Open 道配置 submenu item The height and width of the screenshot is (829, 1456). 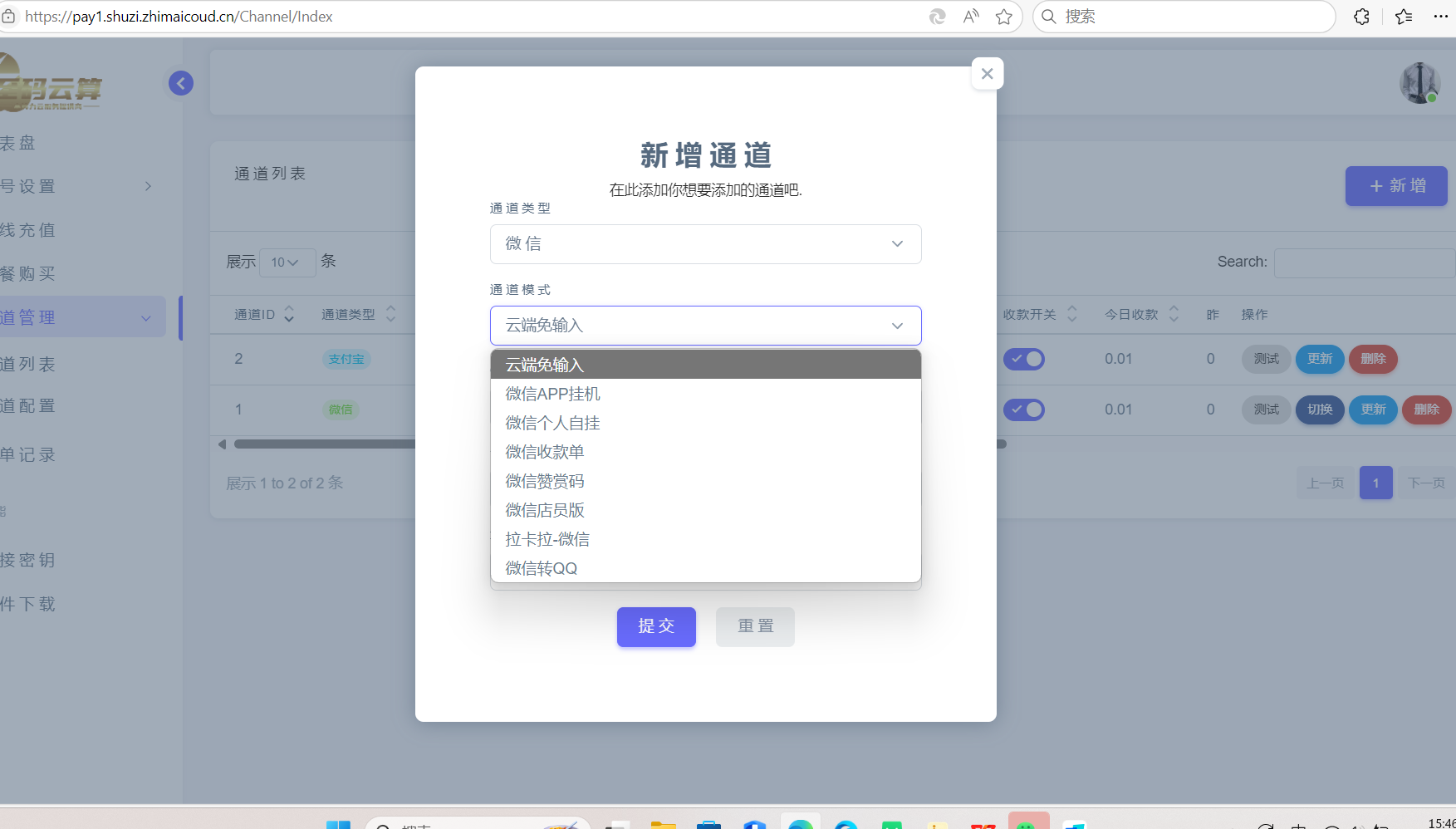(x=27, y=405)
